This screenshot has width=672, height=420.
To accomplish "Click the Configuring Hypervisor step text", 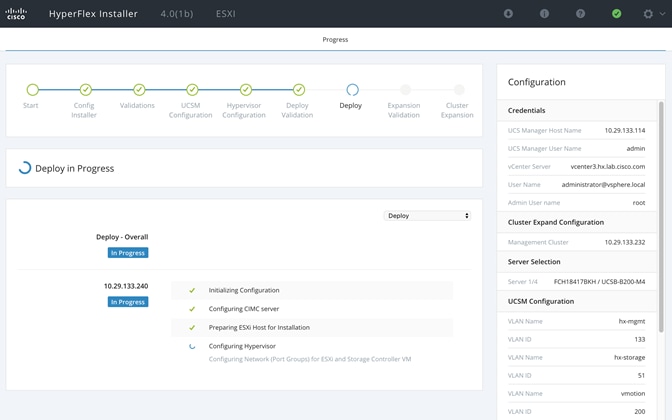I will coord(242,346).
